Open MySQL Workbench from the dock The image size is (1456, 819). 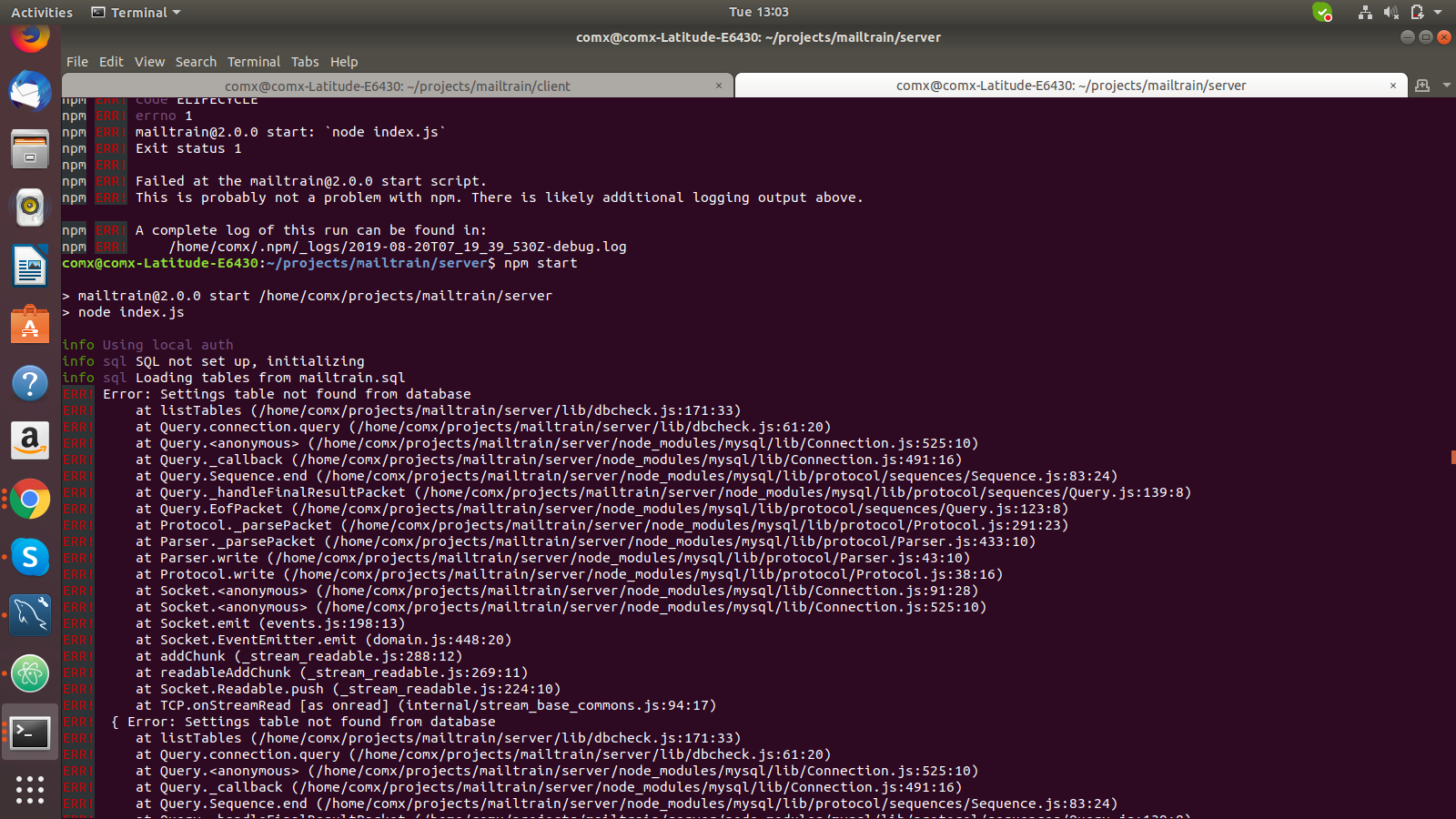30,616
